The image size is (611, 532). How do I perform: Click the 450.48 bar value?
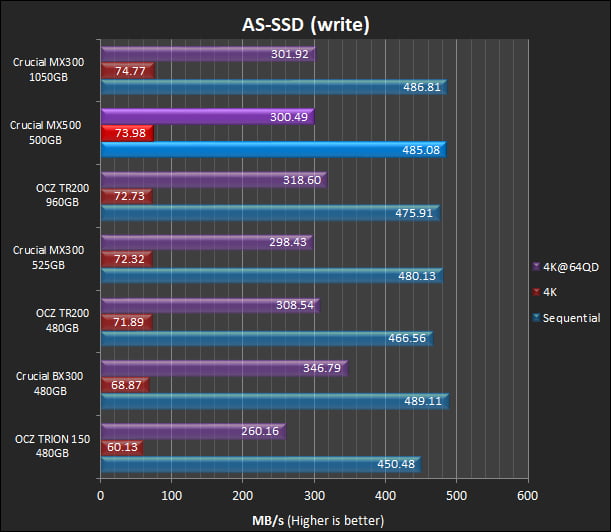[396, 464]
